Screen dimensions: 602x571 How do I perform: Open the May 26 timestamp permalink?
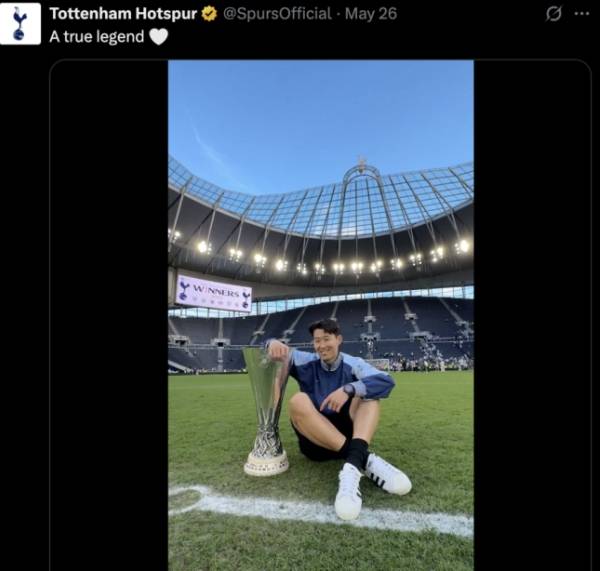pyautogui.click(x=370, y=14)
